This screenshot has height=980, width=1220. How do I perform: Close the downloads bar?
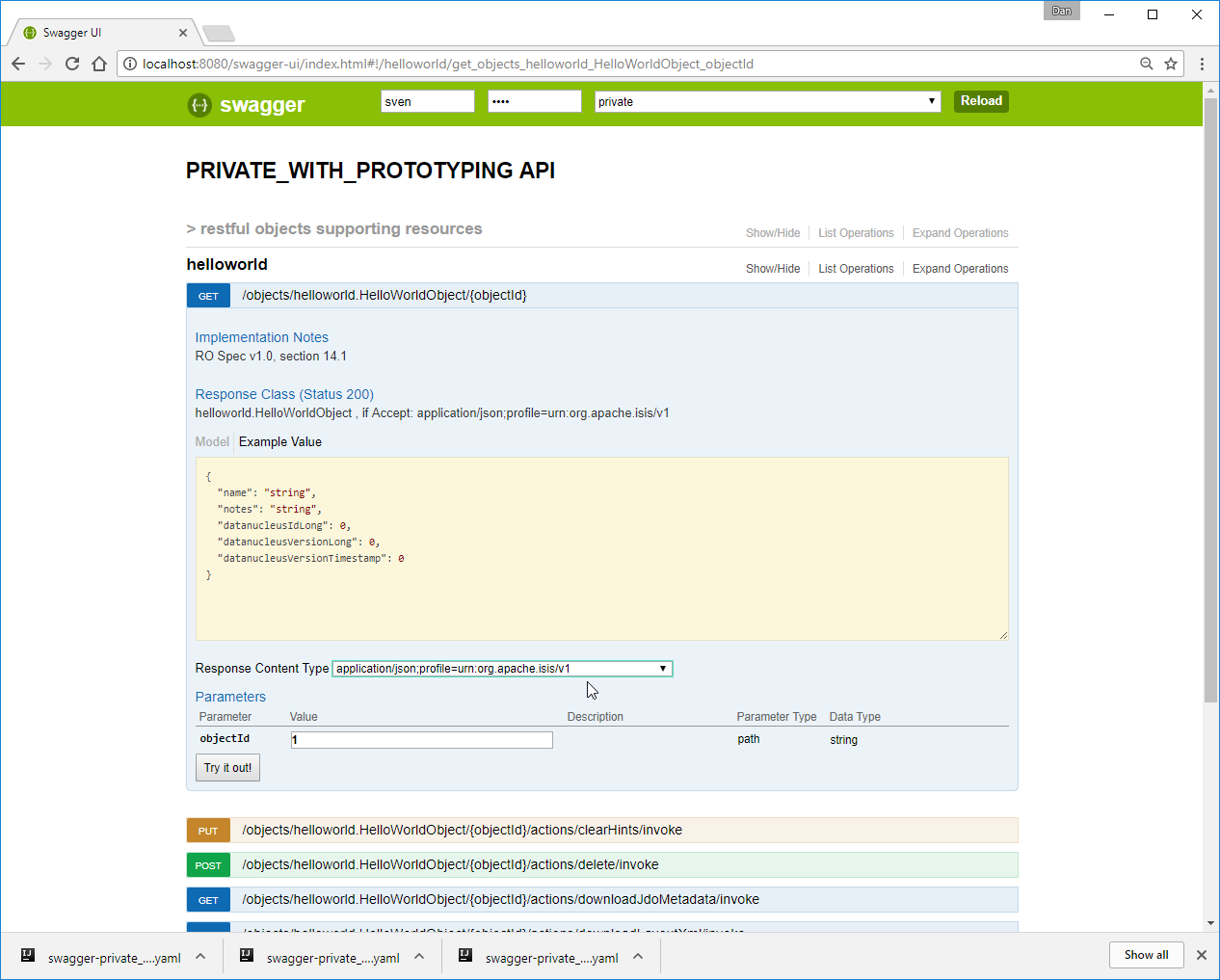(x=1201, y=955)
